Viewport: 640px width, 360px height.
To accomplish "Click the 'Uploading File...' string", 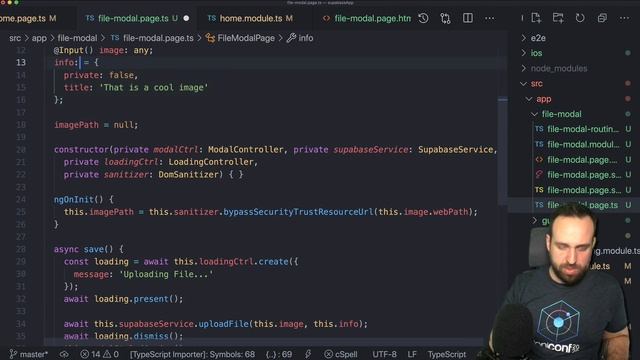I will (166, 274).
